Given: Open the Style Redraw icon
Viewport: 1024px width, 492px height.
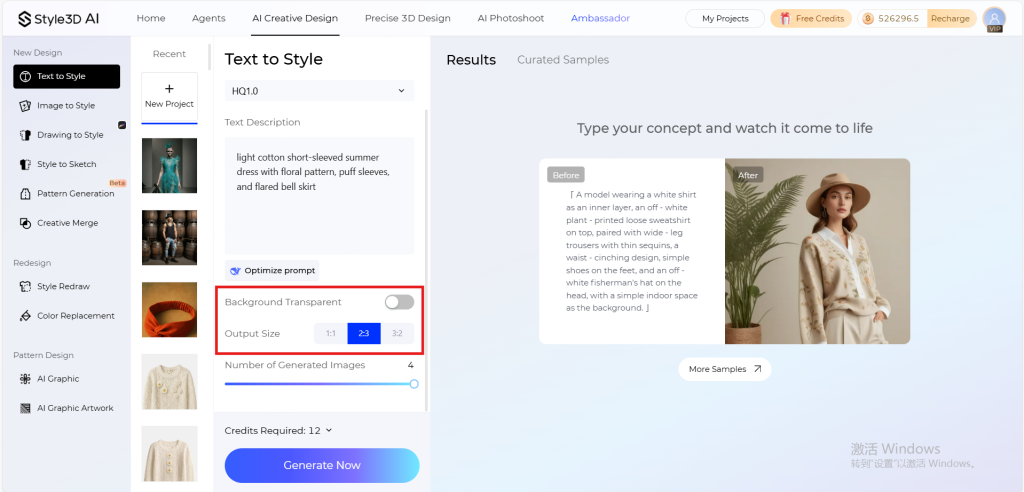Looking at the screenshot, I should 25,286.
